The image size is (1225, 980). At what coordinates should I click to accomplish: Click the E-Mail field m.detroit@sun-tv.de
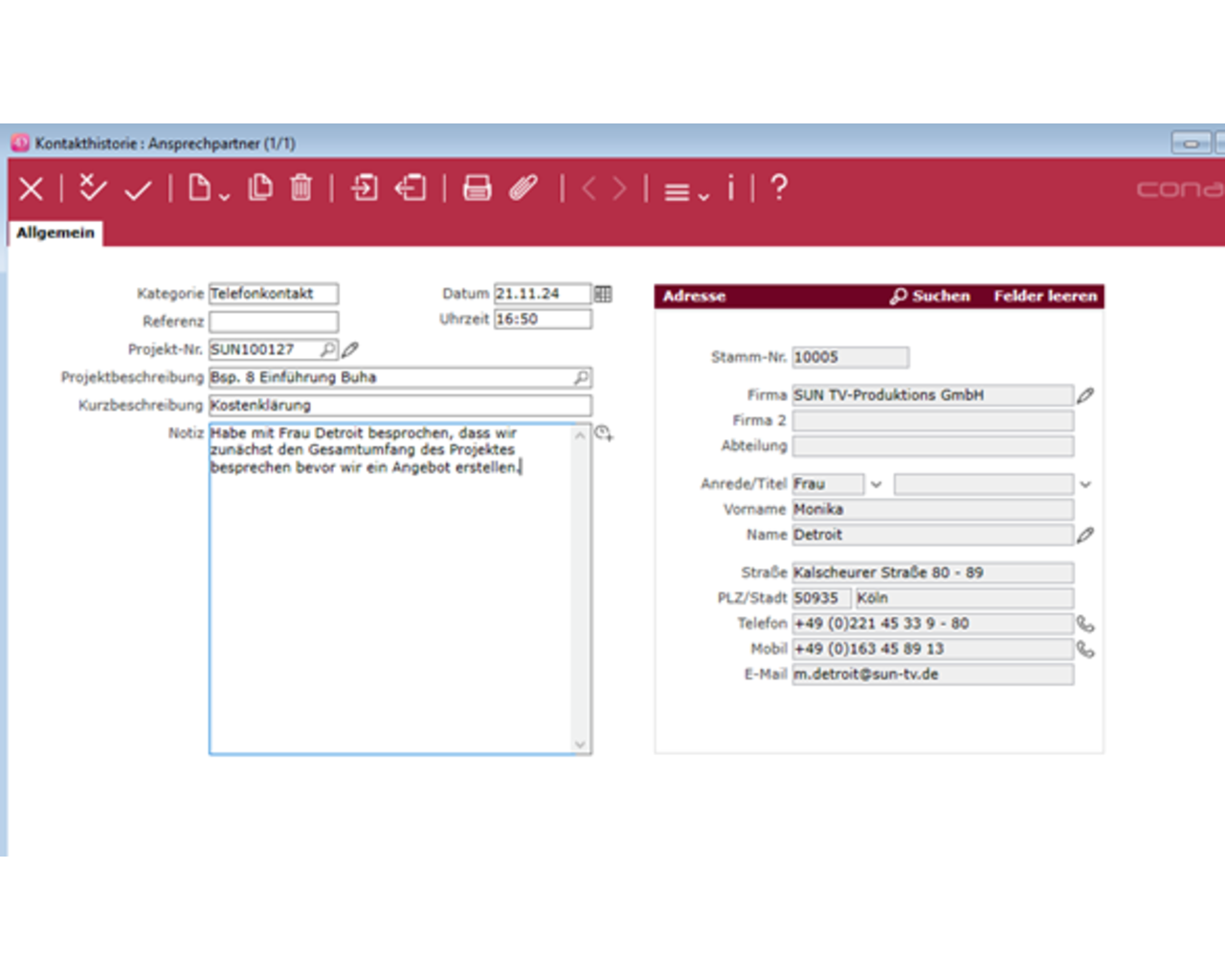[933, 674]
